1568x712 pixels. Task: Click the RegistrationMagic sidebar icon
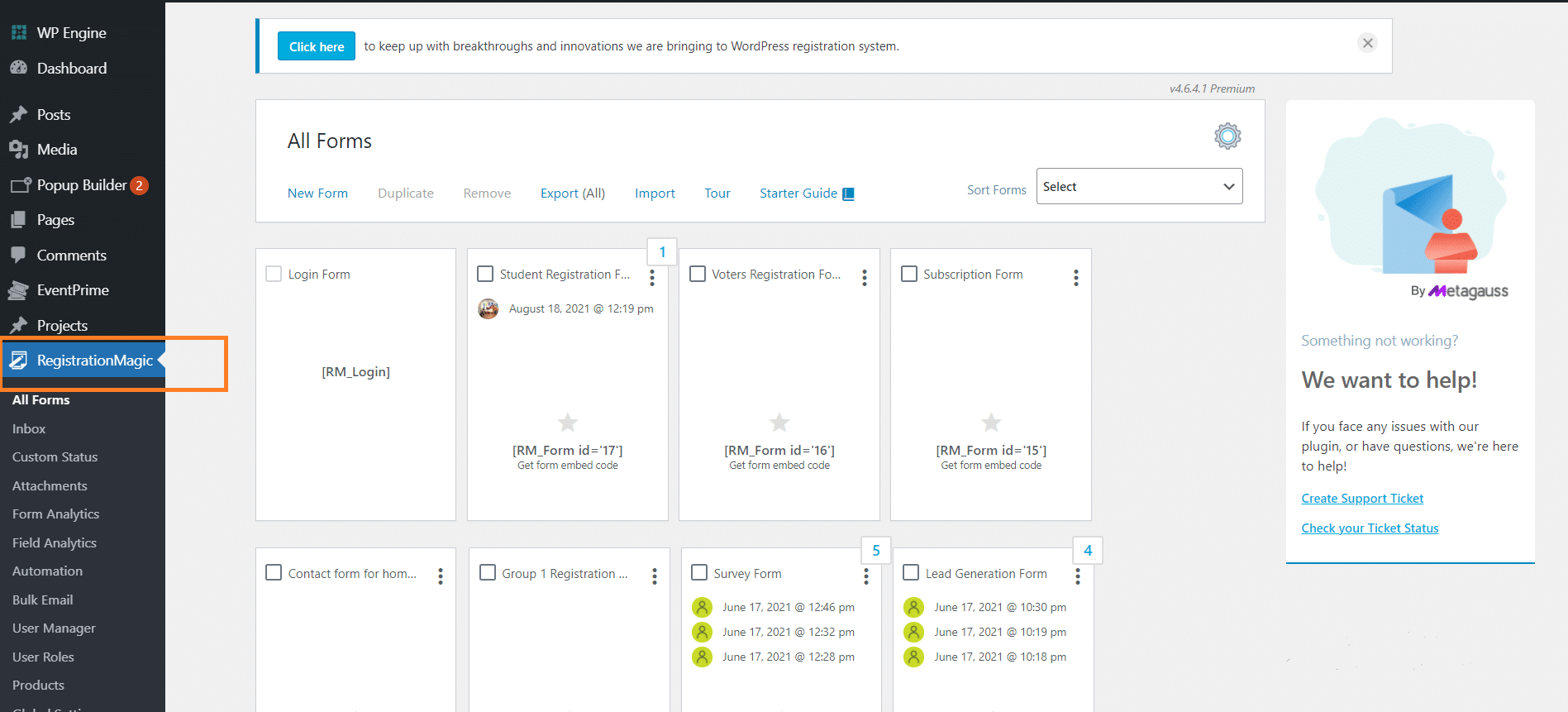click(19, 361)
